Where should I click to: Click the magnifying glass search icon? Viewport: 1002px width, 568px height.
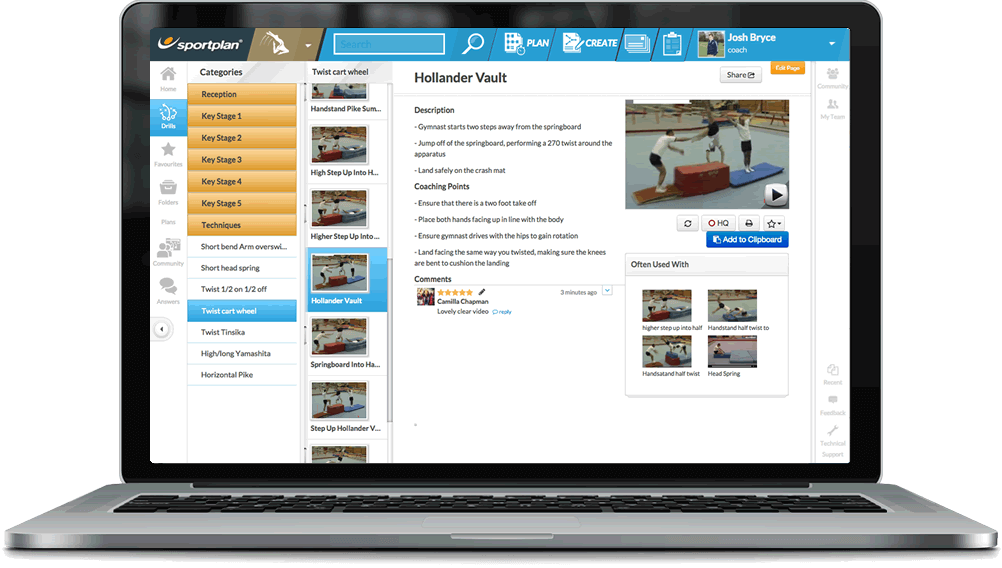point(473,43)
